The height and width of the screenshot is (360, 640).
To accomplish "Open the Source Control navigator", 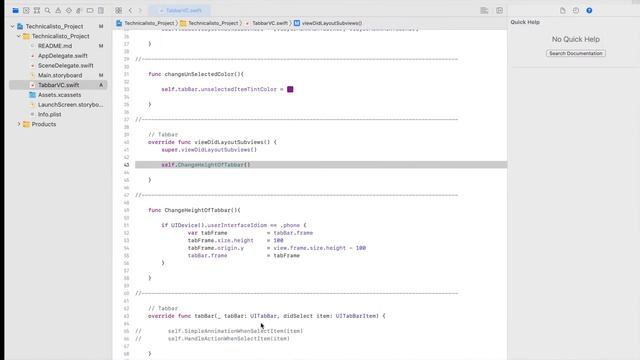I will [x=26, y=11].
